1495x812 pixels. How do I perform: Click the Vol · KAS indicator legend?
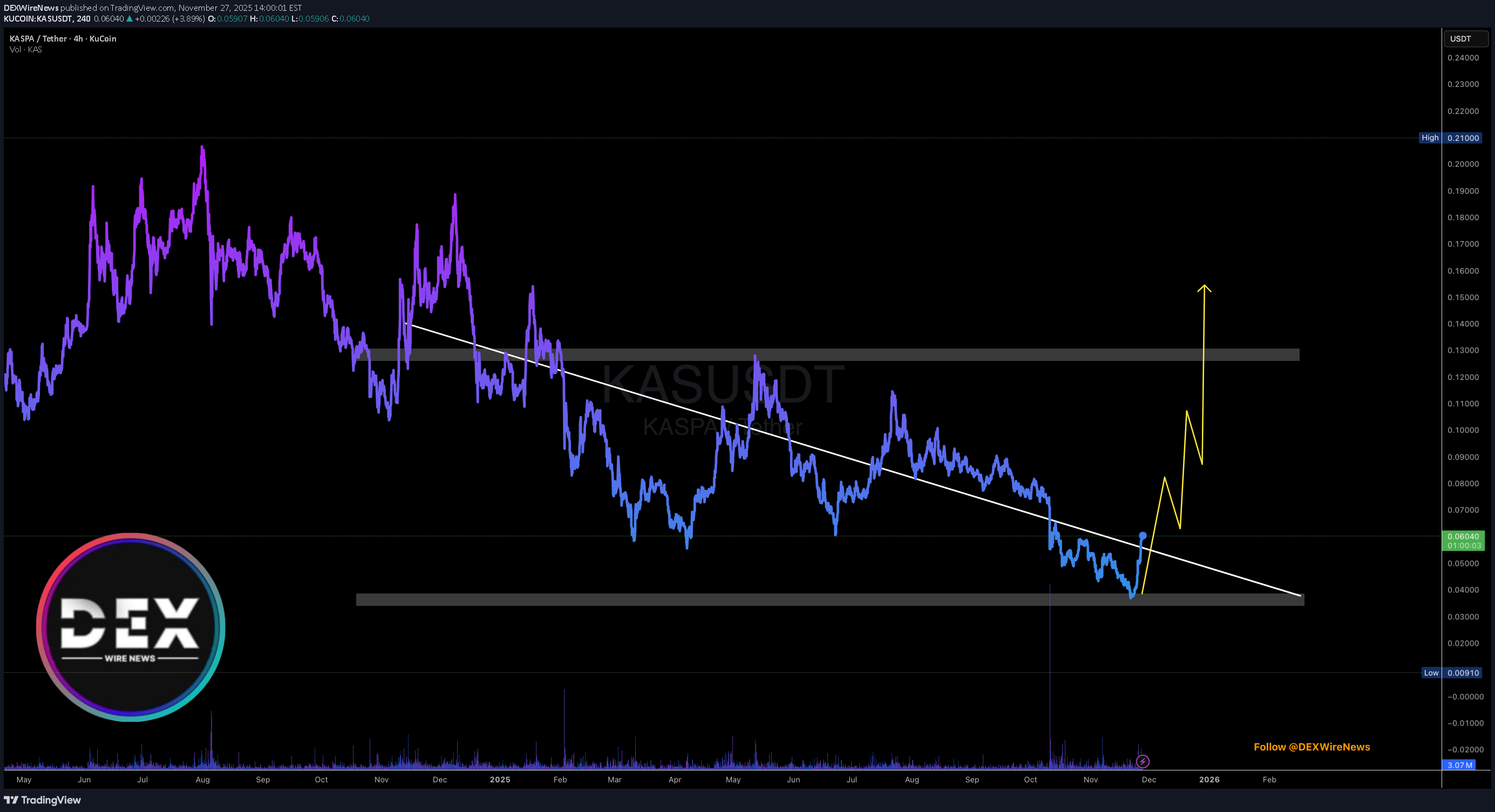tap(25, 49)
